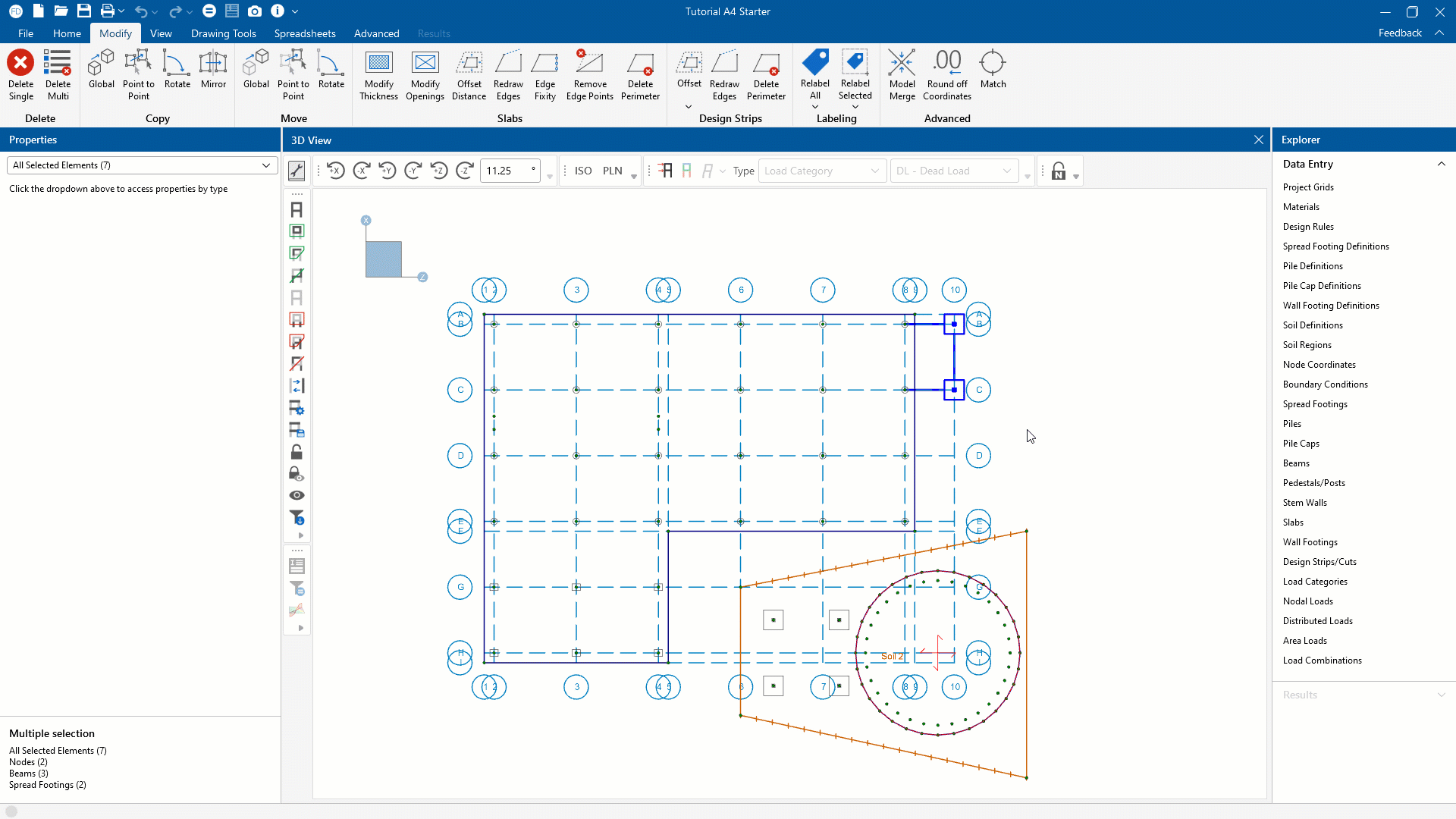Click the Remove Edge Points icon
Viewport: 1456px width, 819px height.
coord(589,74)
